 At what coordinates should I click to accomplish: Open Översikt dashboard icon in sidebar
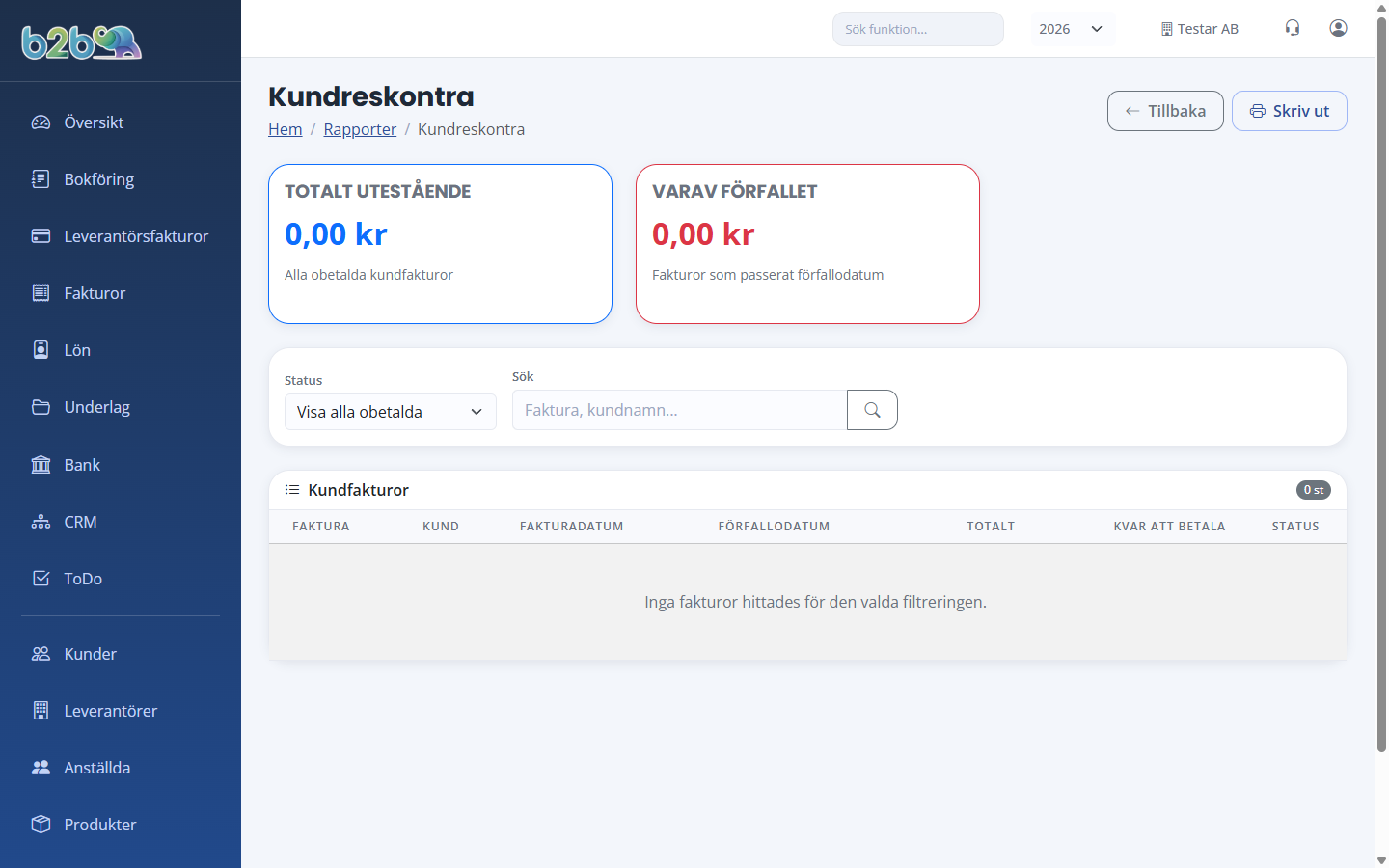(41, 122)
